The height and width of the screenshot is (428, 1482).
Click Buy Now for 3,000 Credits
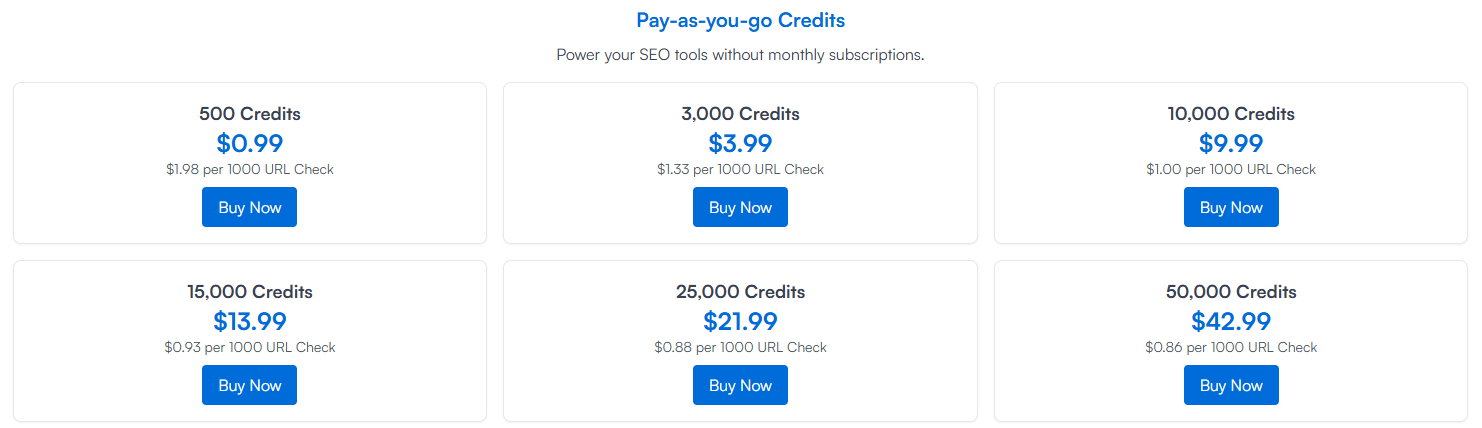click(x=740, y=207)
